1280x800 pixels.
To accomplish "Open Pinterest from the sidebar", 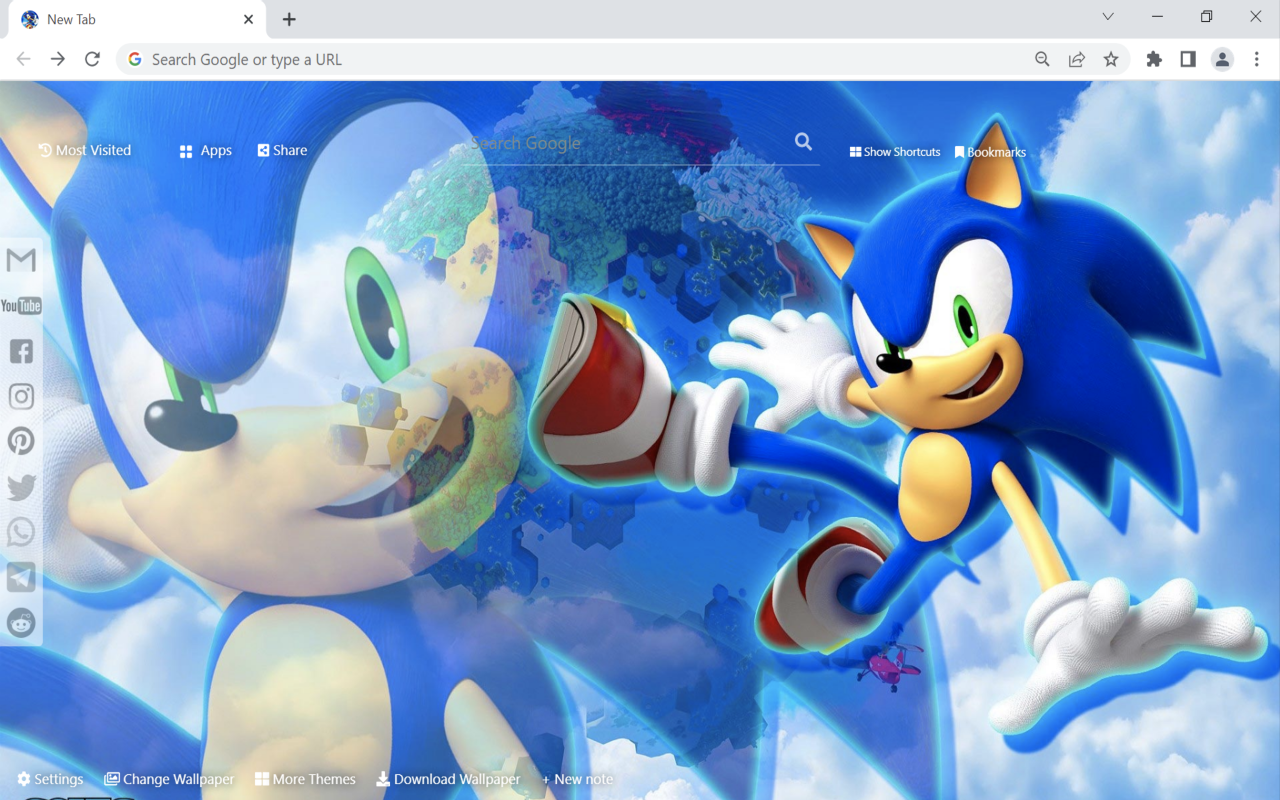I will (x=21, y=441).
